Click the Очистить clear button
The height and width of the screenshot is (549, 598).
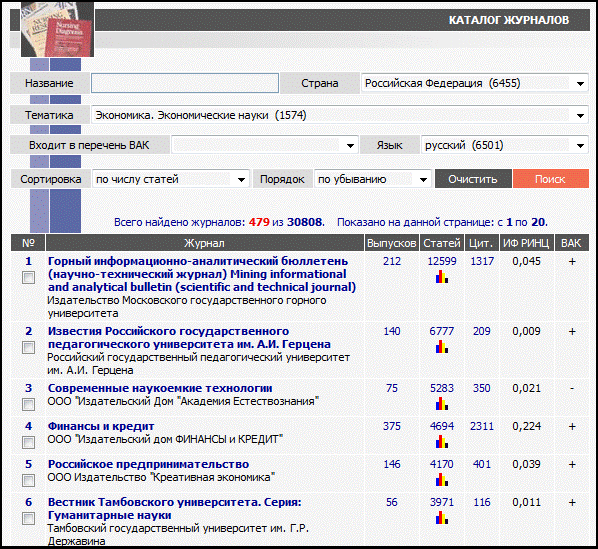[x=473, y=179]
